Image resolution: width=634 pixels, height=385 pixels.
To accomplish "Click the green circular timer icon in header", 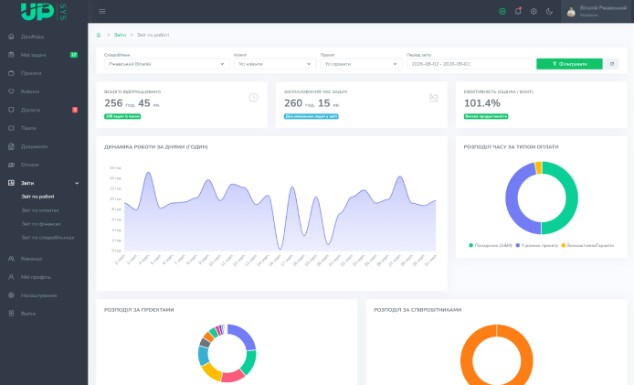I will click(502, 11).
